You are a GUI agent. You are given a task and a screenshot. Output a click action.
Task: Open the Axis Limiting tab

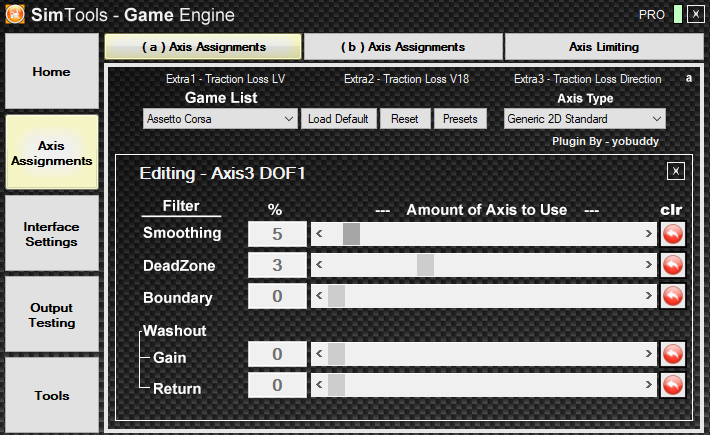pos(604,47)
